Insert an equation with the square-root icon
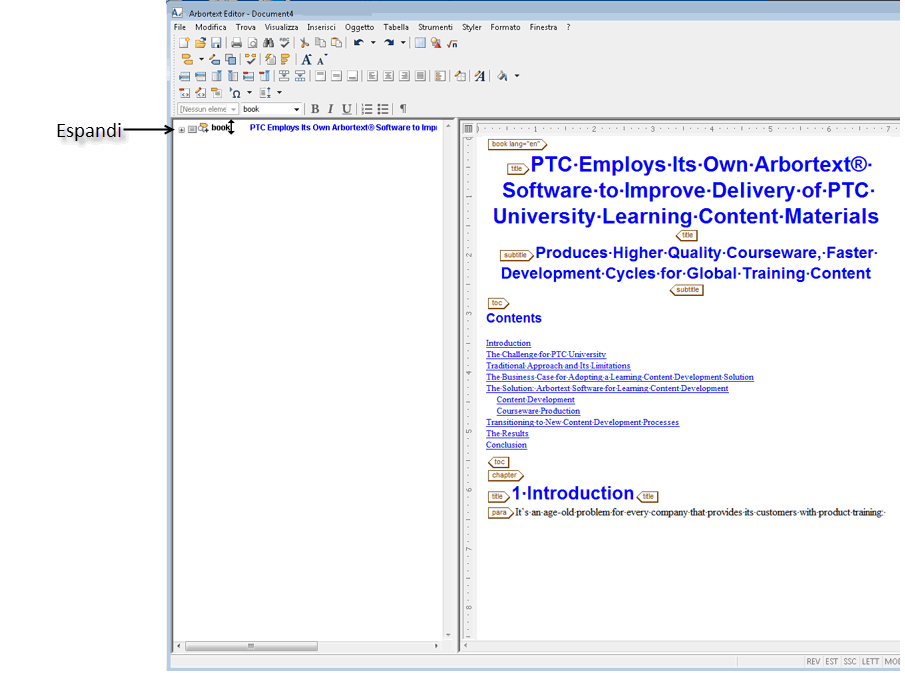 (x=452, y=43)
